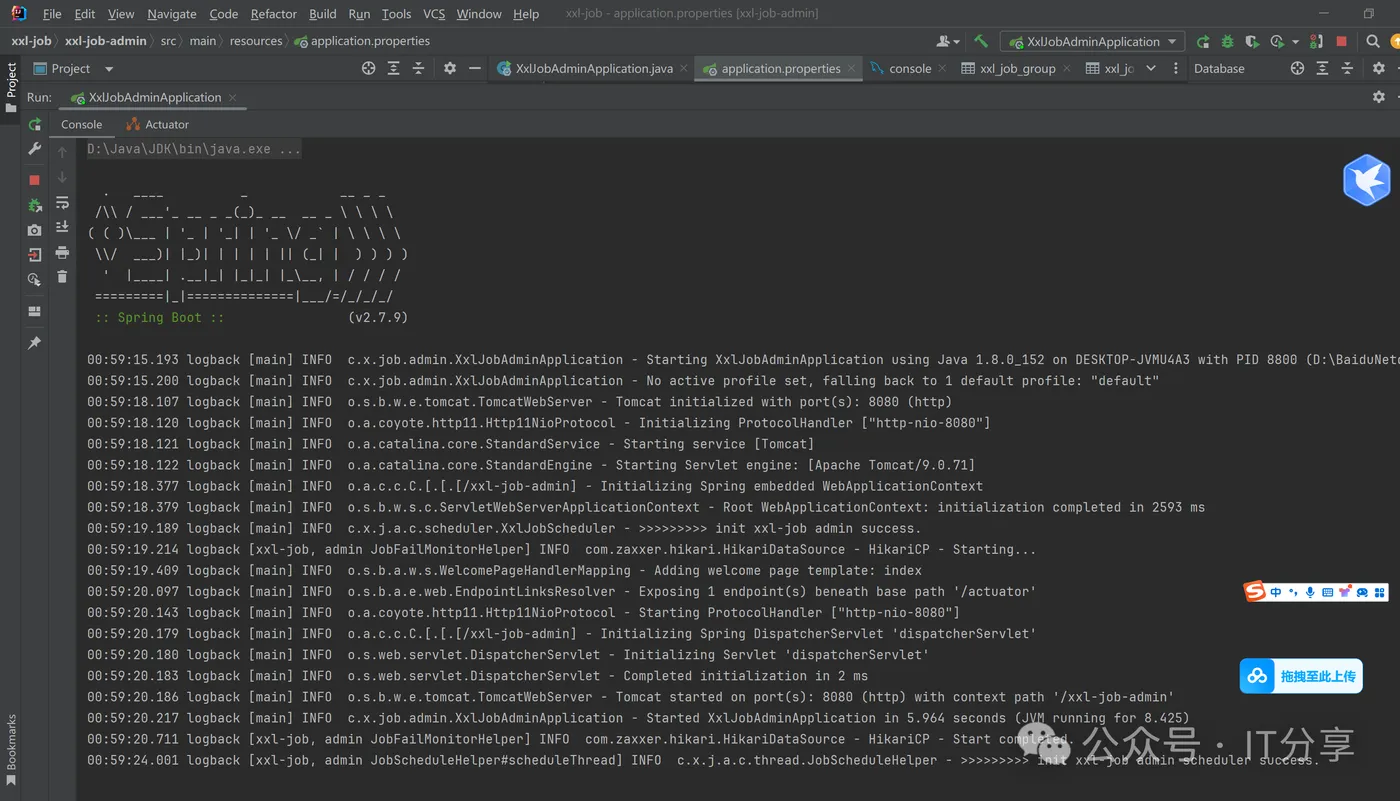1400x801 pixels.
Task: Close the XxlJobAdminApplication run tab
Action: (x=232, y=97)
